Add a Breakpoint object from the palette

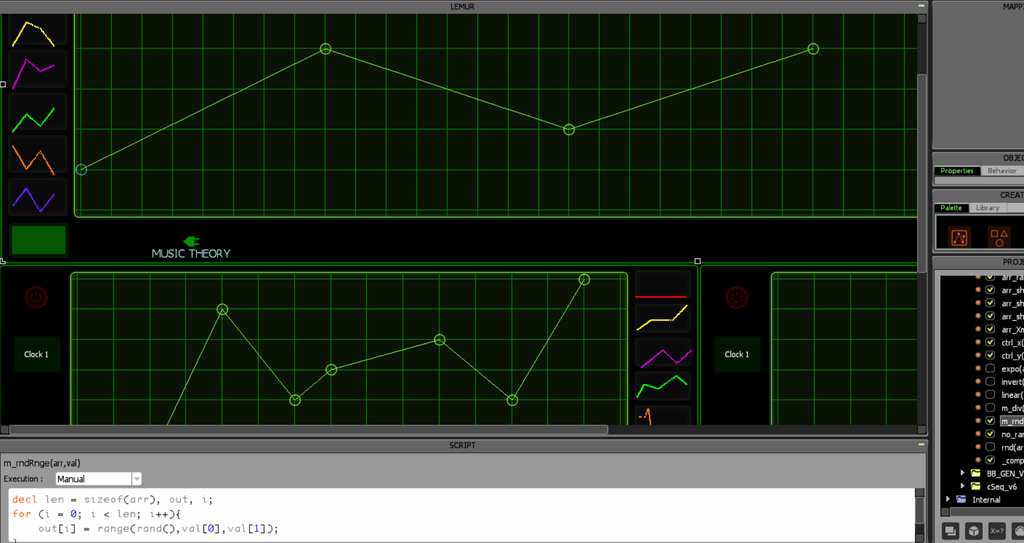click(959, 237)
